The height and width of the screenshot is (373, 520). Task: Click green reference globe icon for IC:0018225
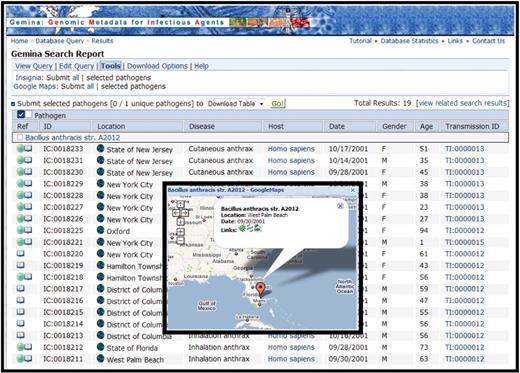[x=20, y=230]
